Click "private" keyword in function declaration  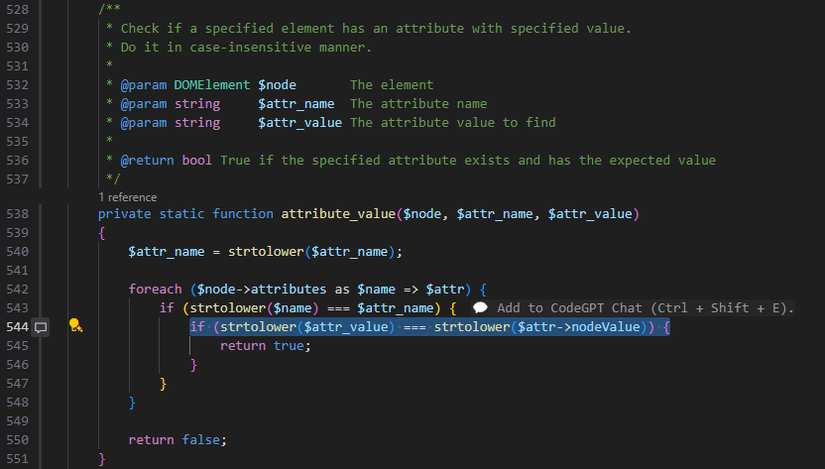click(x=125, y=214)
